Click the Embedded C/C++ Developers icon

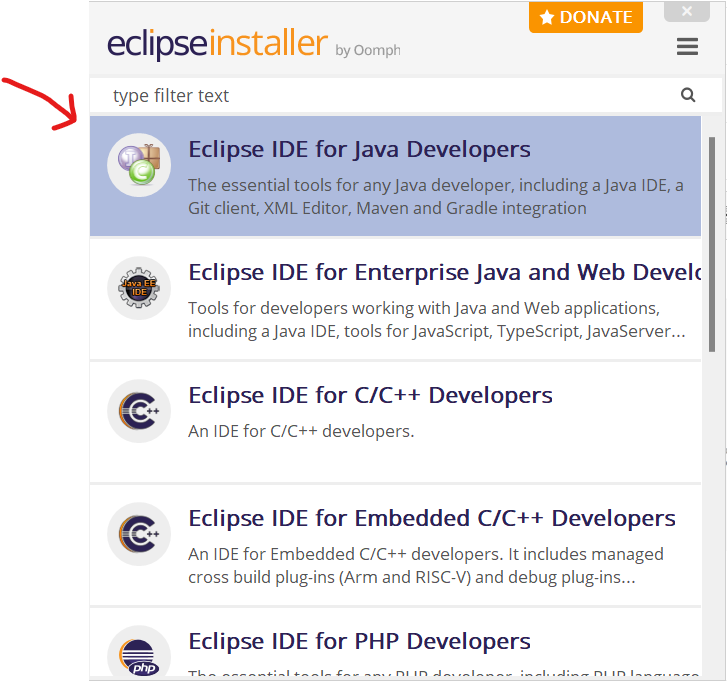(x=139, y=534)
